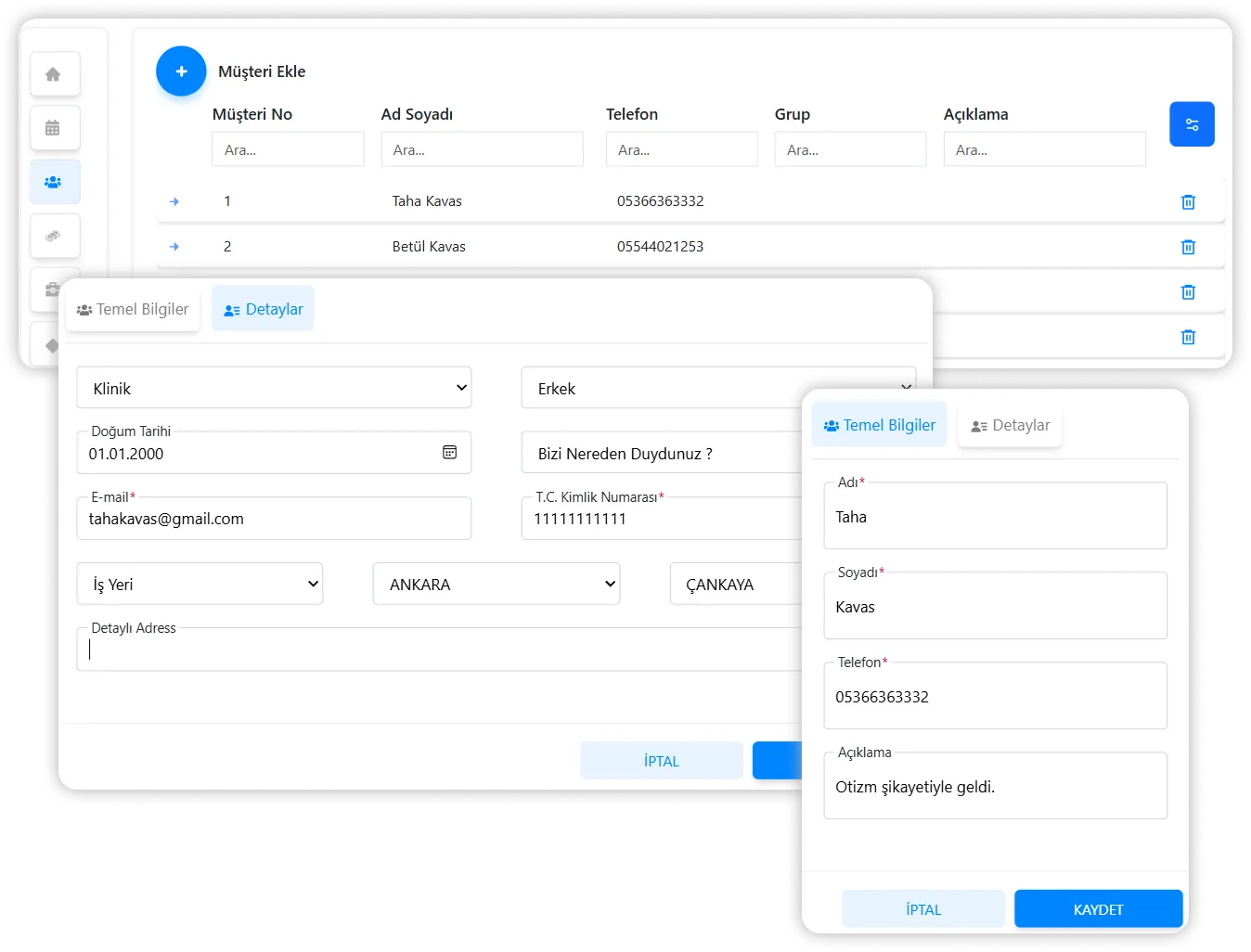This screenshot has width=1251, height=952.
Task: Click İPTAL in the right dialog
Action: 923,909
